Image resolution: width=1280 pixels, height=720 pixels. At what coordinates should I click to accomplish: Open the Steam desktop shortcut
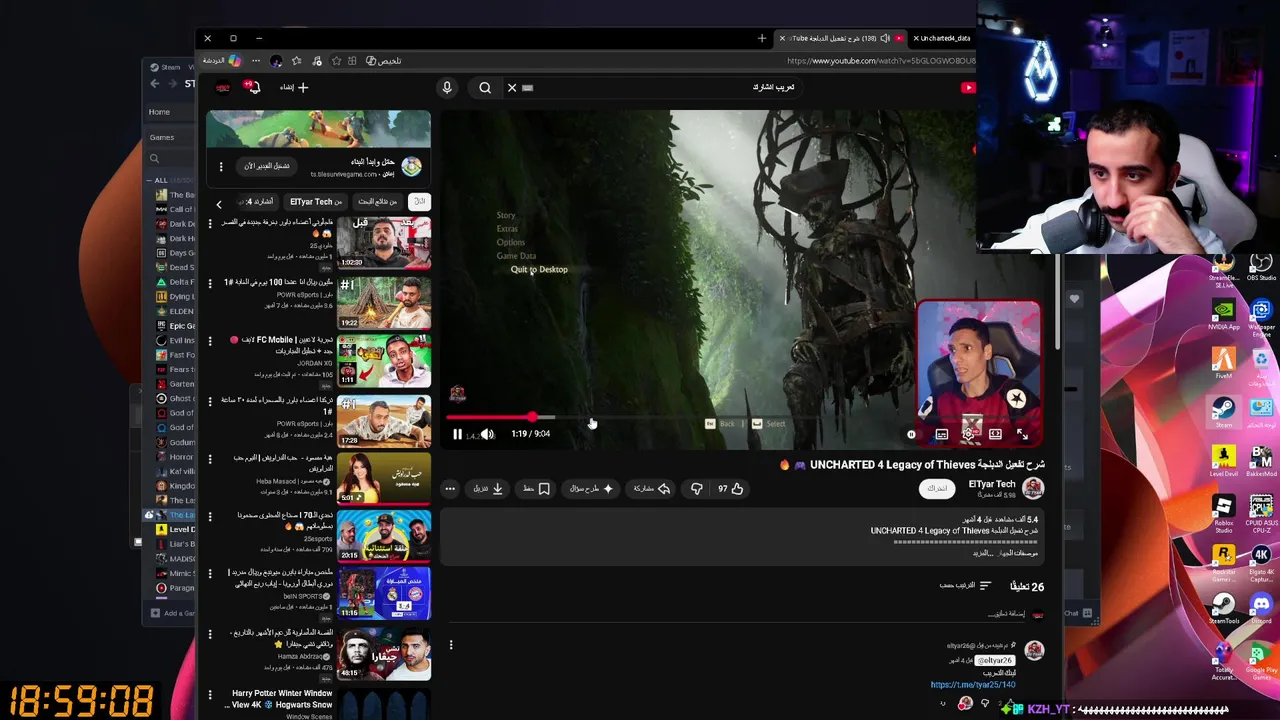pos(1224,411)
